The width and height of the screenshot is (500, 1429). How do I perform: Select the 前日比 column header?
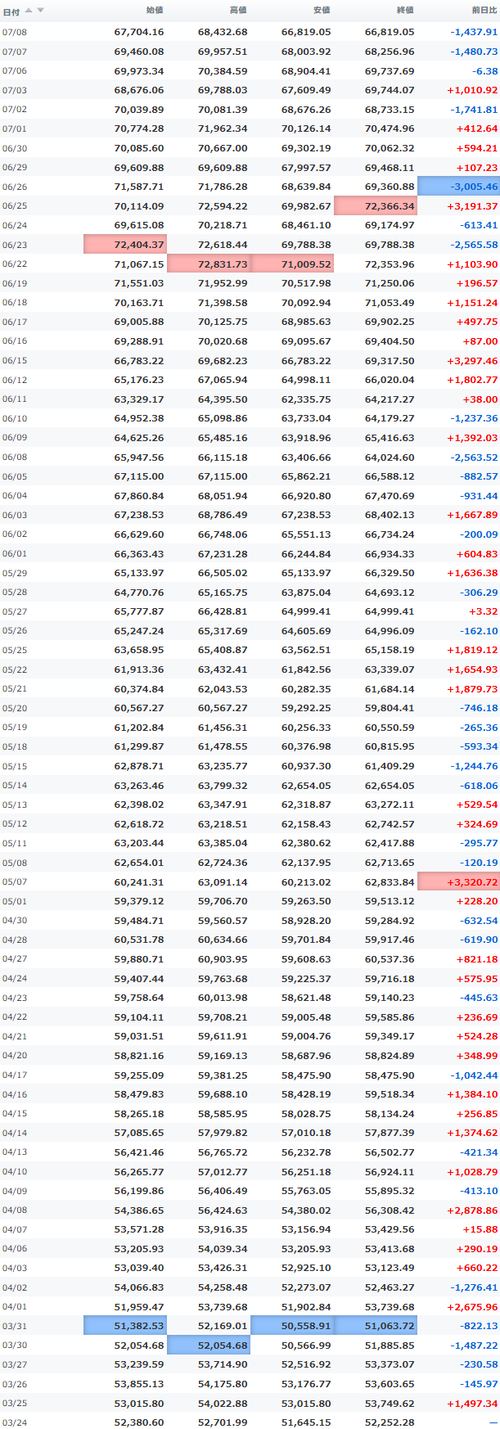(484, 11)
